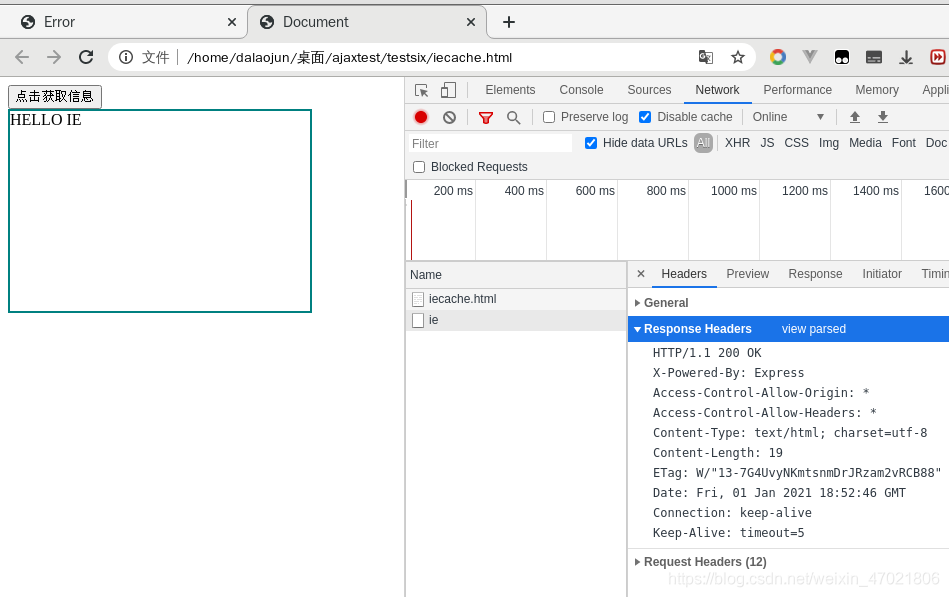
Task: Go forward with the browser arrow
Action: (x=54, y=58)
